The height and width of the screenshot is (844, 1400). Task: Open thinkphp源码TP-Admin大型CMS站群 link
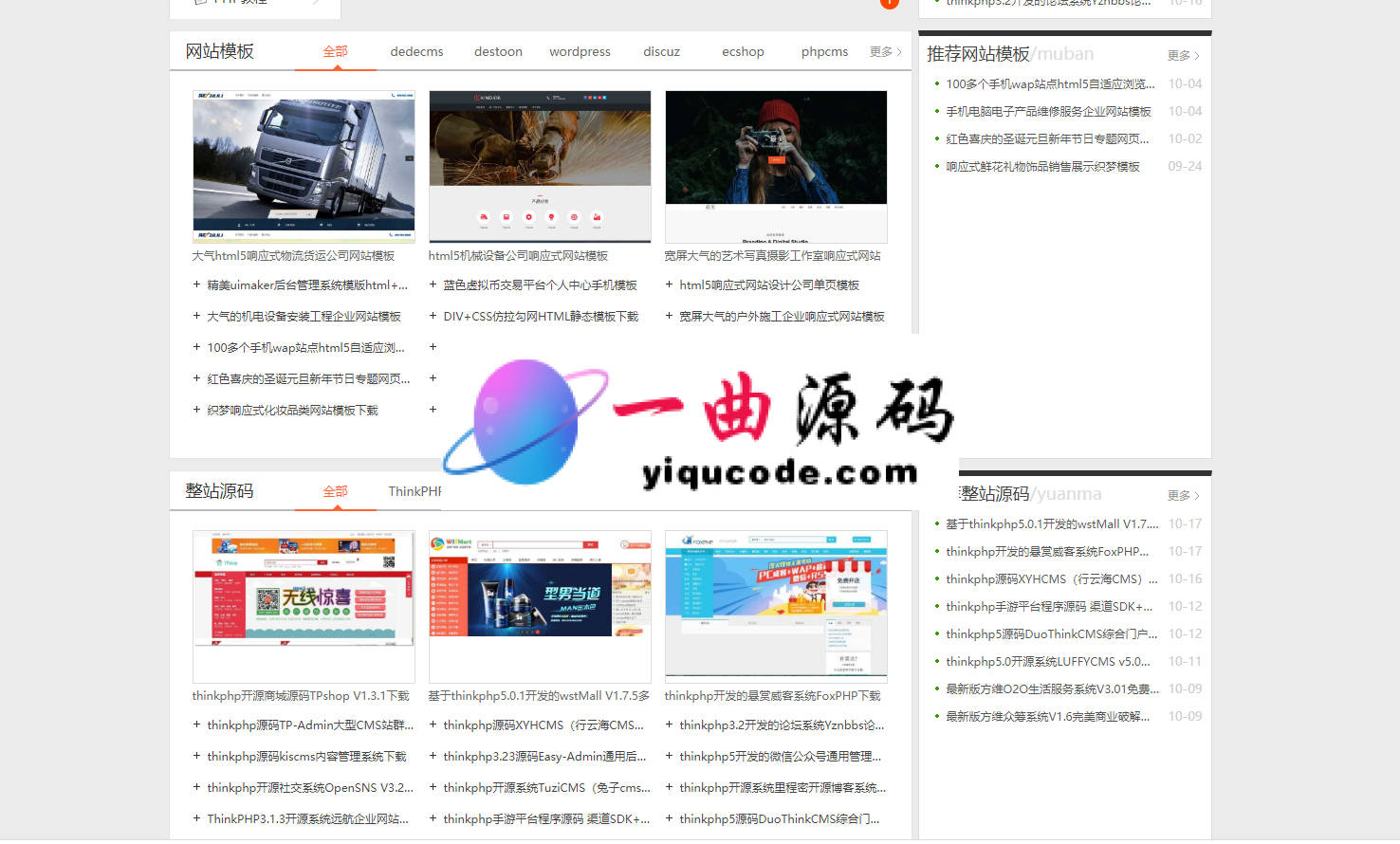pyautogui.click(x=310, y=725)
